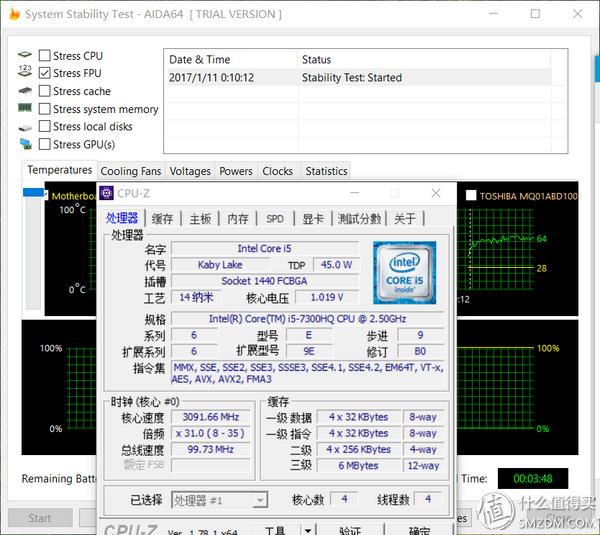Click the 14 纳米 process field

[196, 297]
